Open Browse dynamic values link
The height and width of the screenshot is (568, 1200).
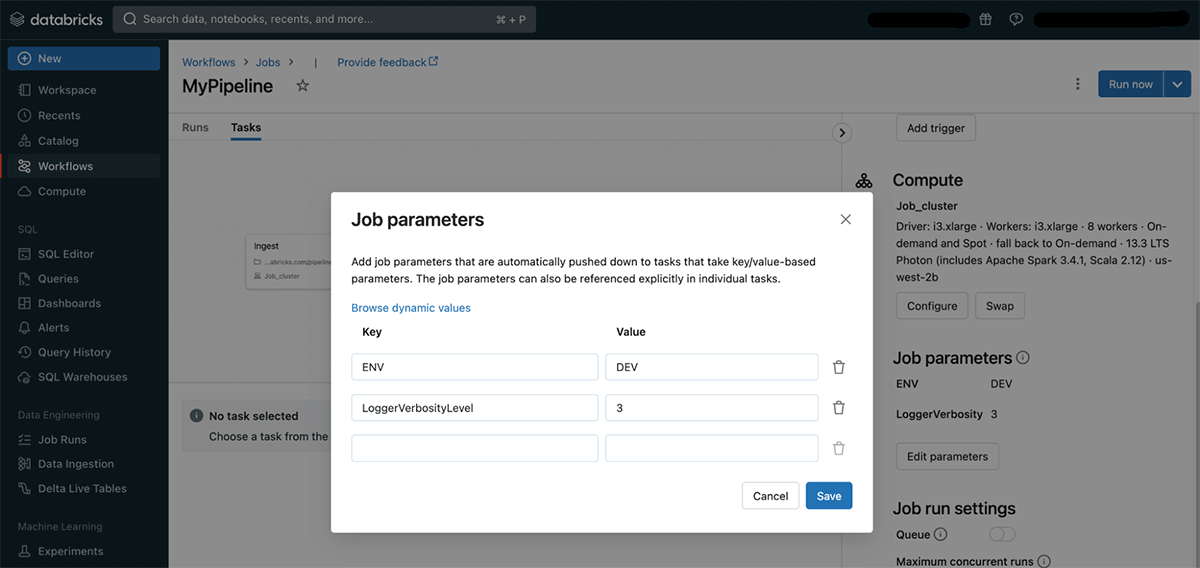[x=411, y=308]
